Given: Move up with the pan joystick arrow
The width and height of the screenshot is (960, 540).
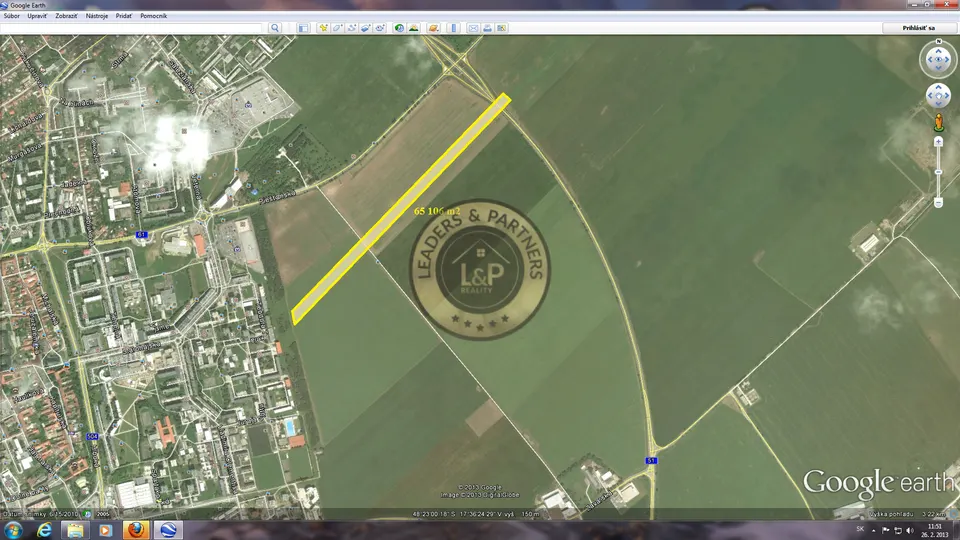Looking at the screenshot, I should [939, 88].
